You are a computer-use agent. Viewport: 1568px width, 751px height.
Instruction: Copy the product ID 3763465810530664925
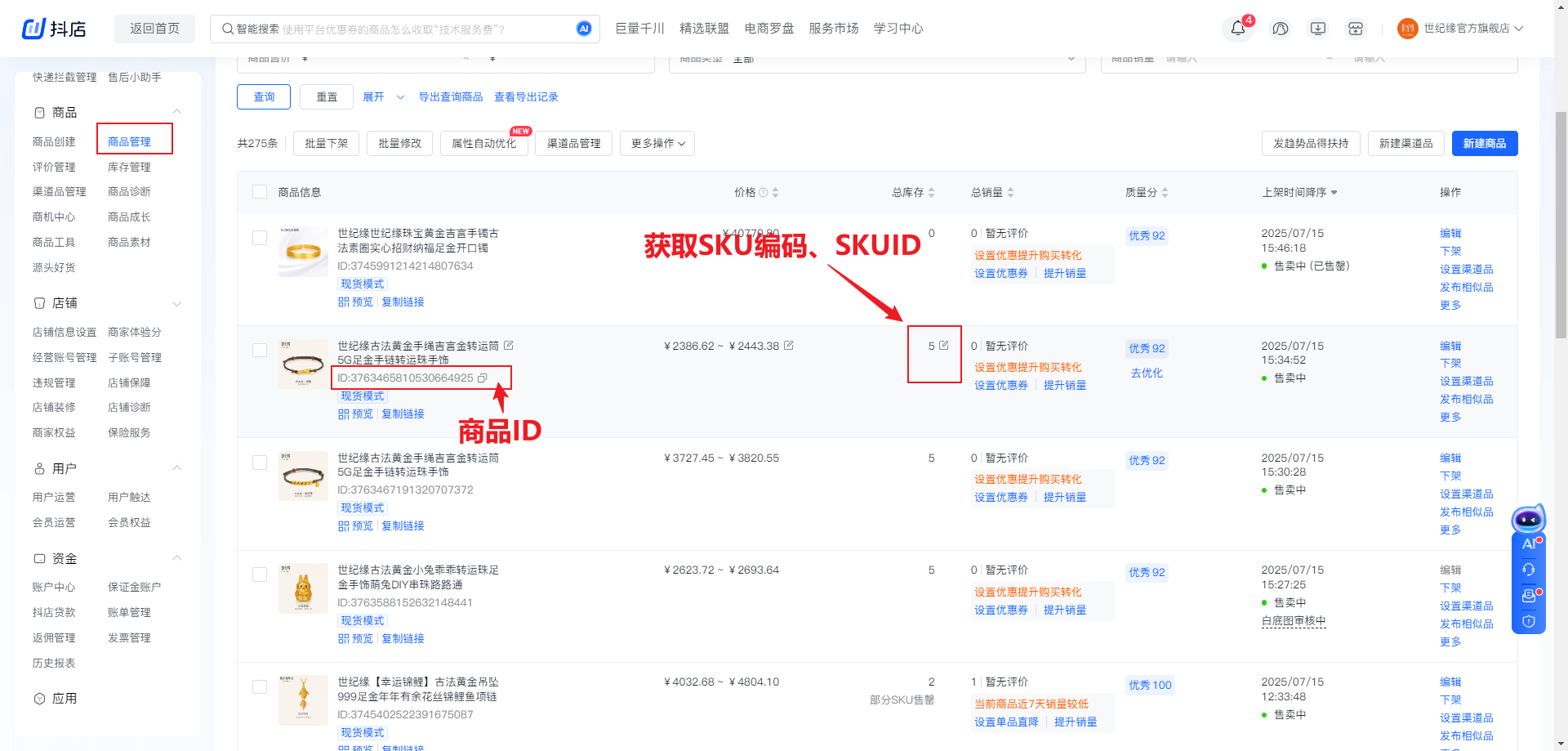coord(483,378)
